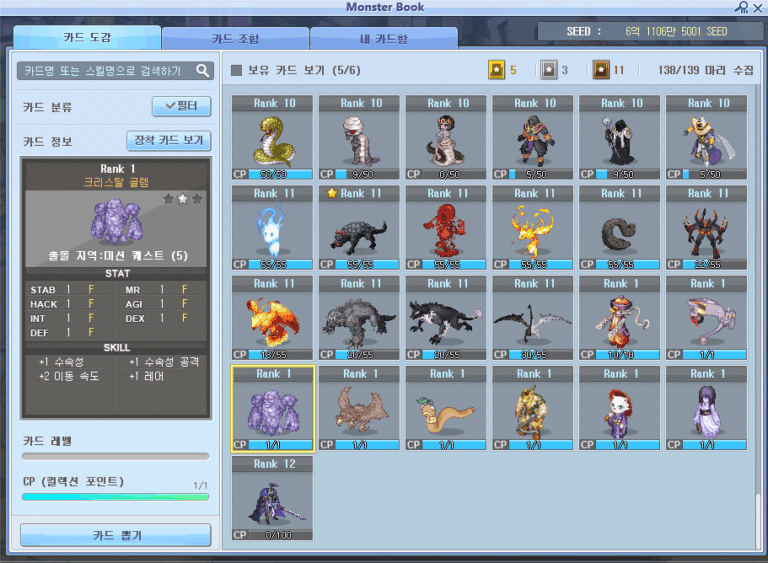Toggle the 보유 카드 보기 checkbox
The image size is (768, 563).
pos(237,71)
